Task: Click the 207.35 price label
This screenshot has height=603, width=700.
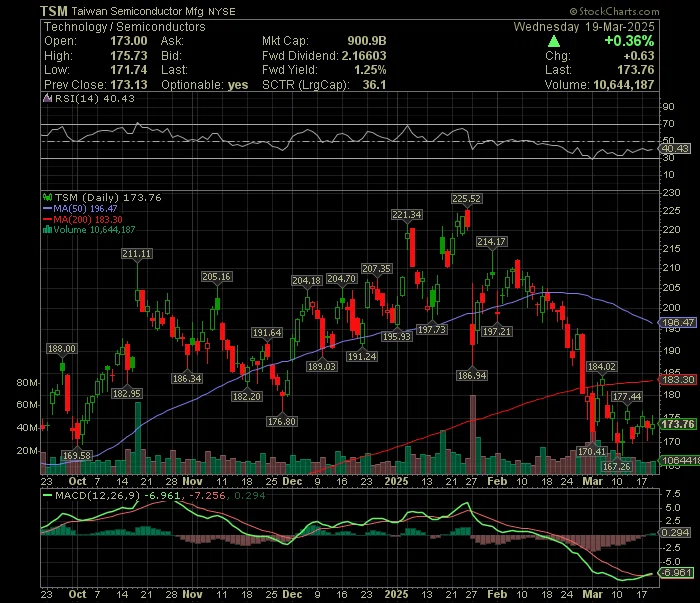Action: coord(377,269)
